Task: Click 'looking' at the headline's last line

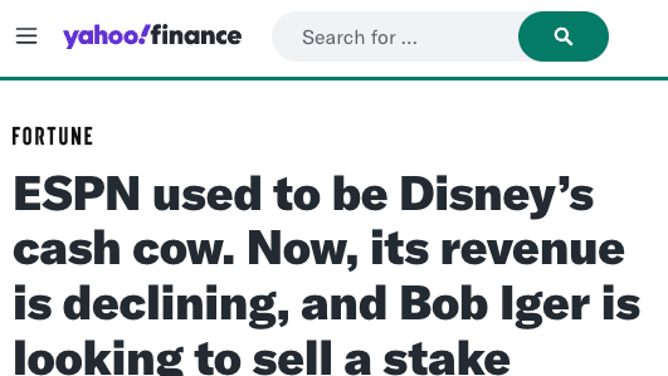Action: [x=98, y=358]
